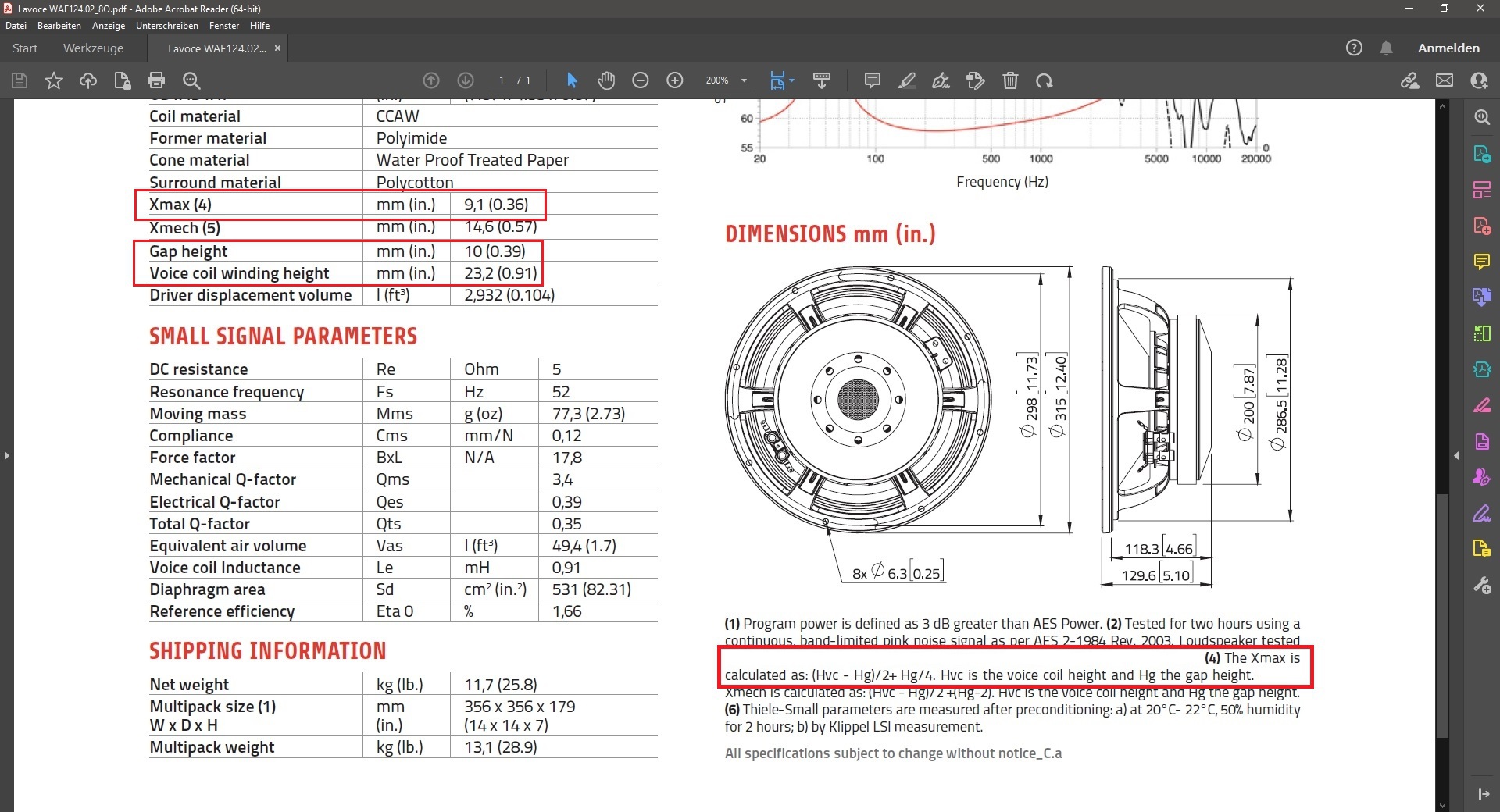Go to next page arrow

pyautogui.click(x=466, y=80)
